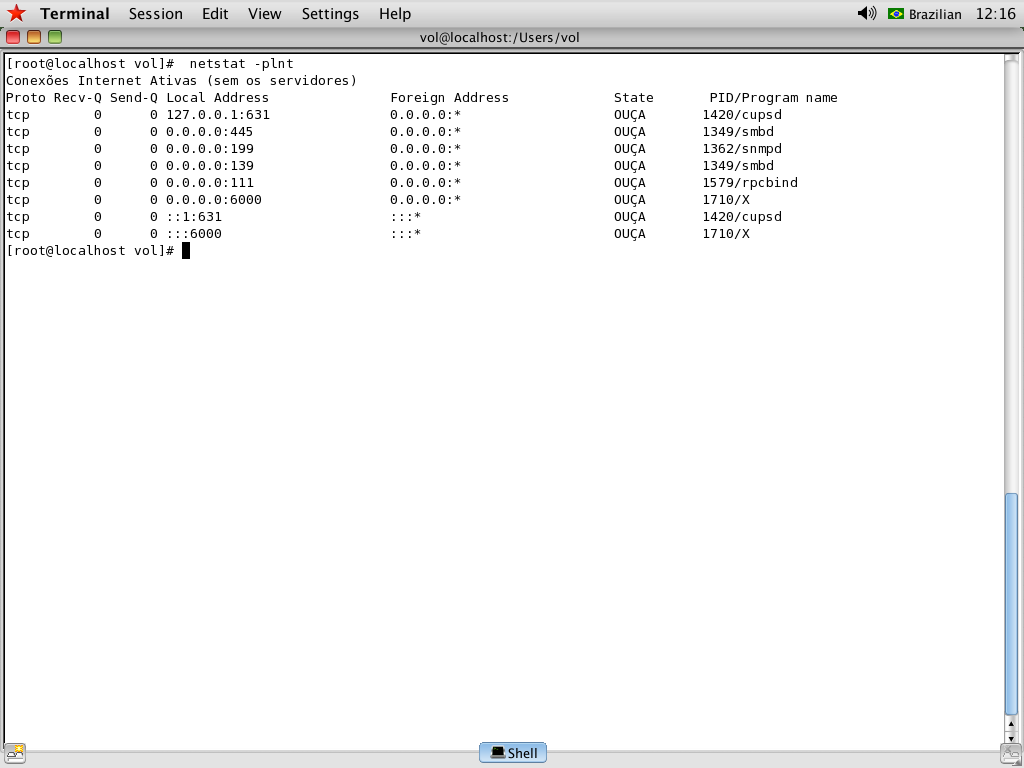1024x768 pixels.
Task: Click the red close window button
Action: tap(13, 37)
